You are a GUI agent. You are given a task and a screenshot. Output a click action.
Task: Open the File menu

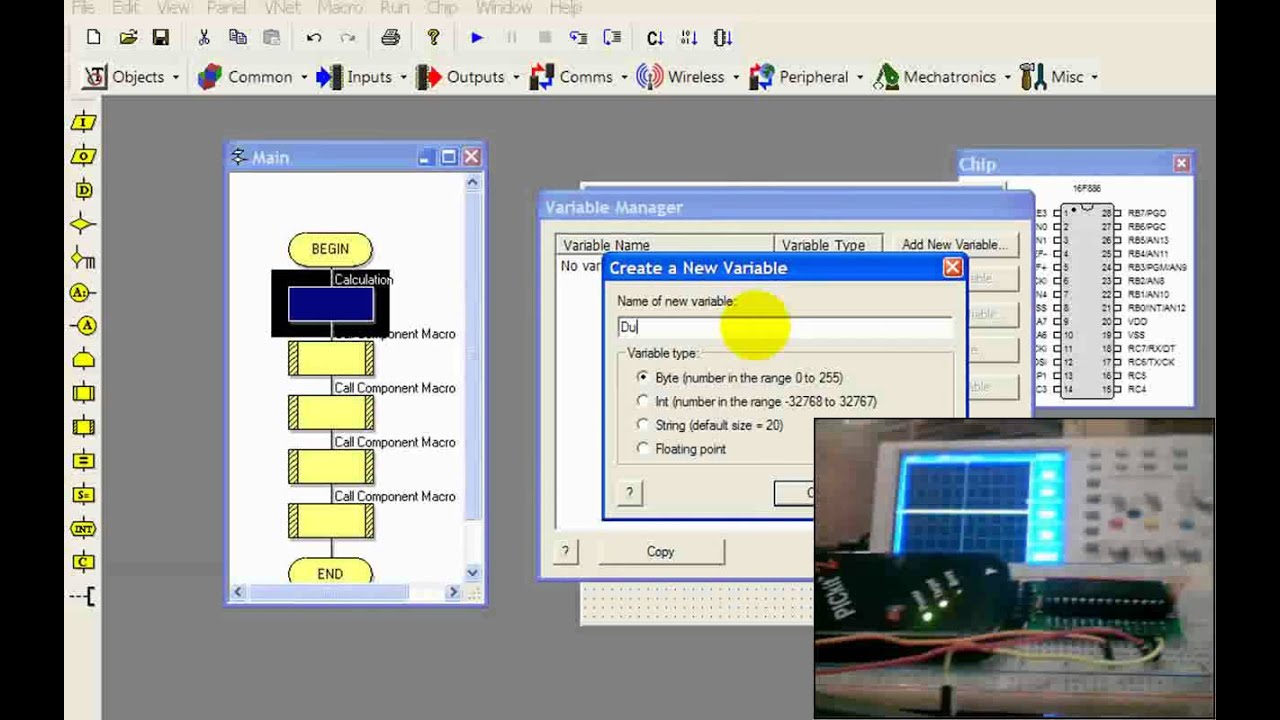tap(83, 8)
